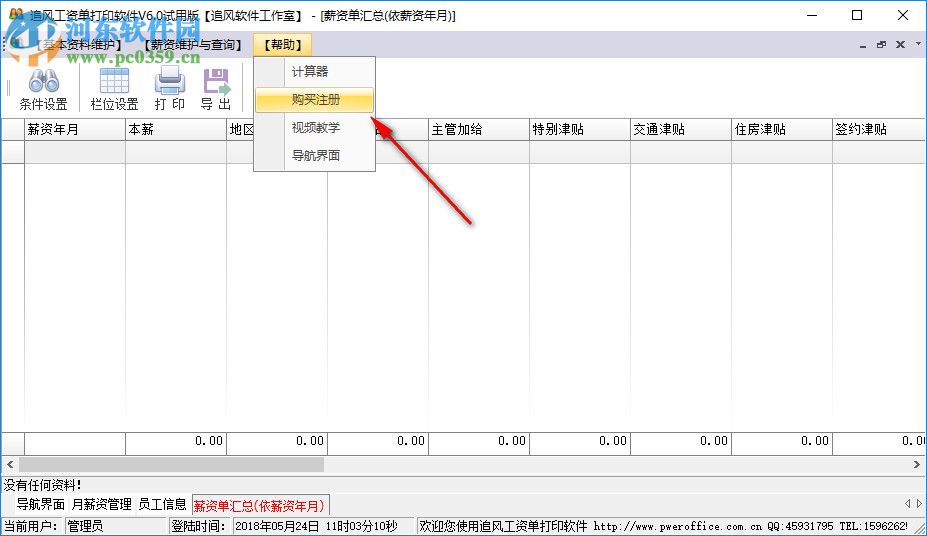Click the horizontal scrollbar thumb
This screenshot has width=927, height=536.
(x=171, y=464)
